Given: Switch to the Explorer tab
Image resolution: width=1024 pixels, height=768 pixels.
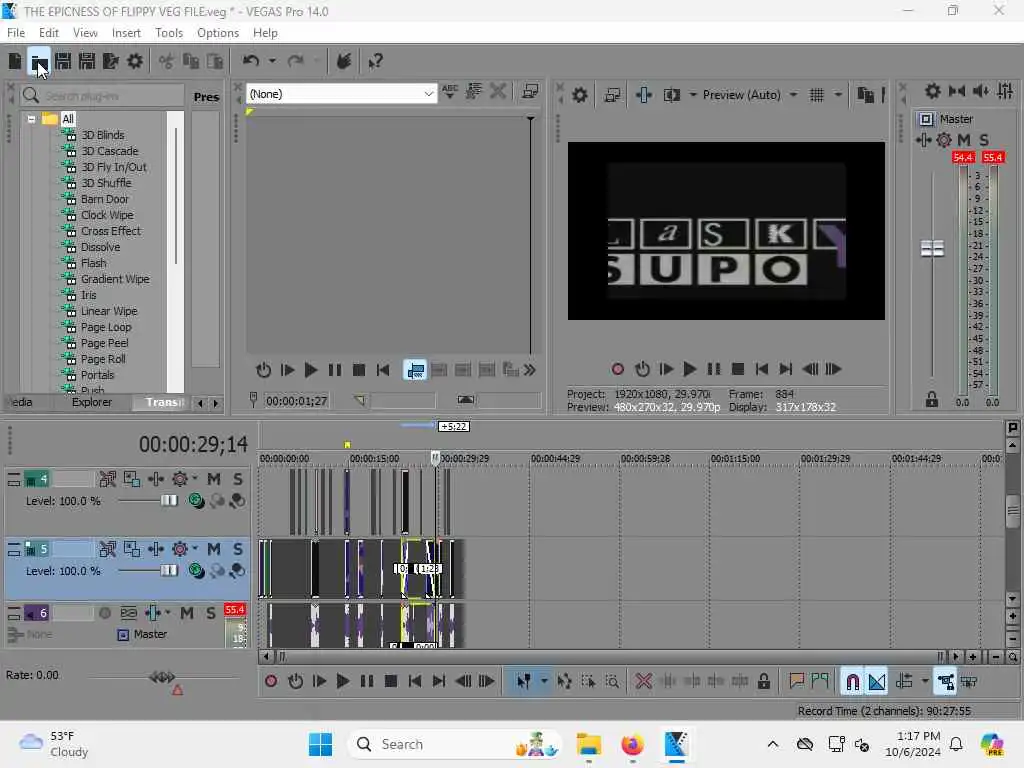Looking at the screenshot, I should tap(91, 402).
